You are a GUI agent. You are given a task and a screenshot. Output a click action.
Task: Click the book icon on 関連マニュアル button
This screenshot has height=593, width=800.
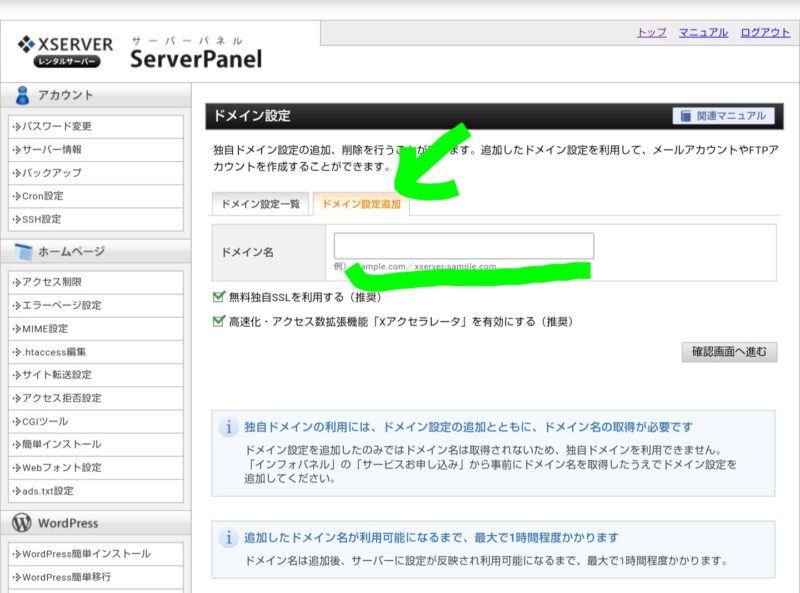(x=686, y=116)
